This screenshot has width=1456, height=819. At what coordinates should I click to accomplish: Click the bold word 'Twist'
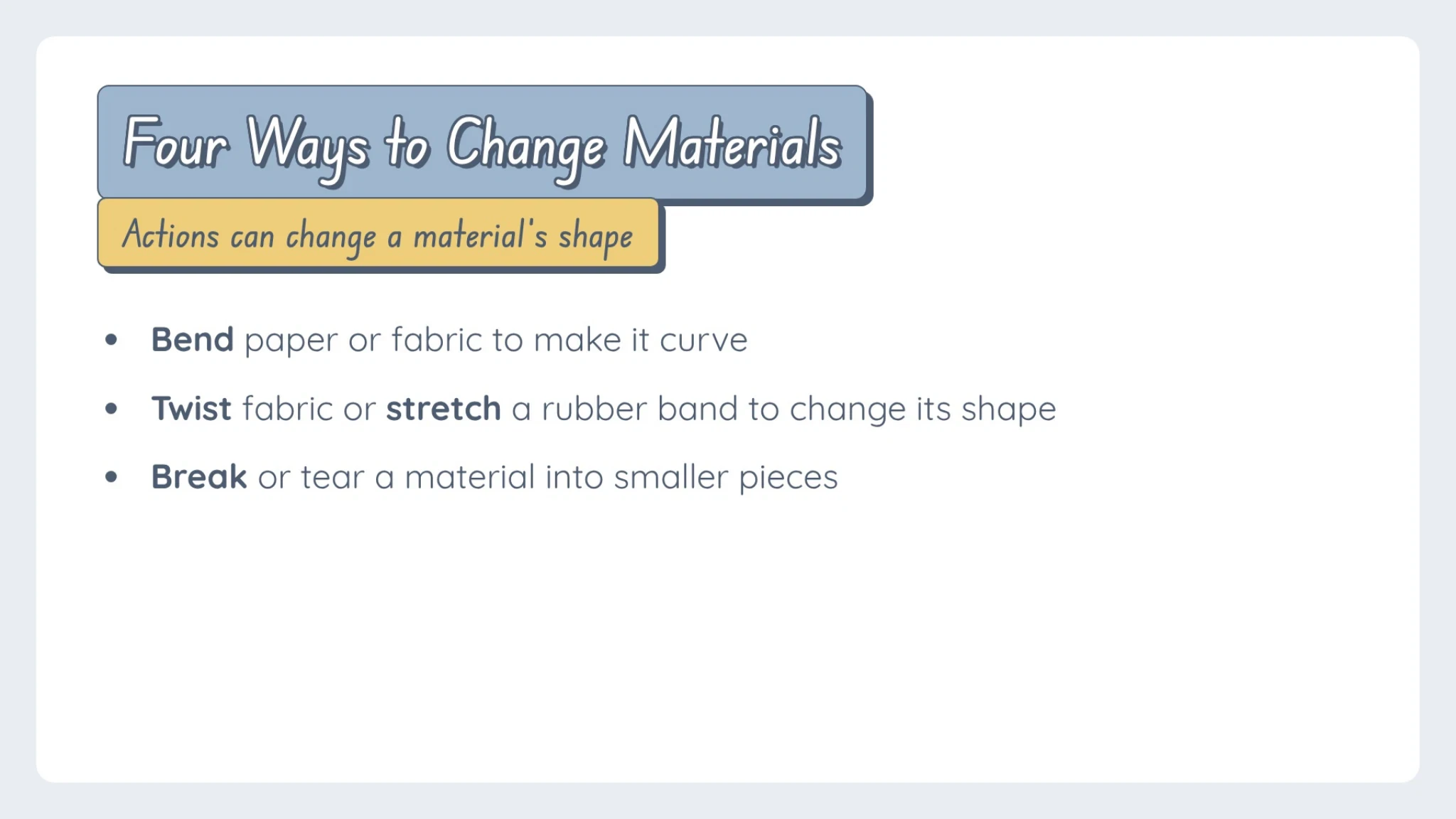coord(191,409)
